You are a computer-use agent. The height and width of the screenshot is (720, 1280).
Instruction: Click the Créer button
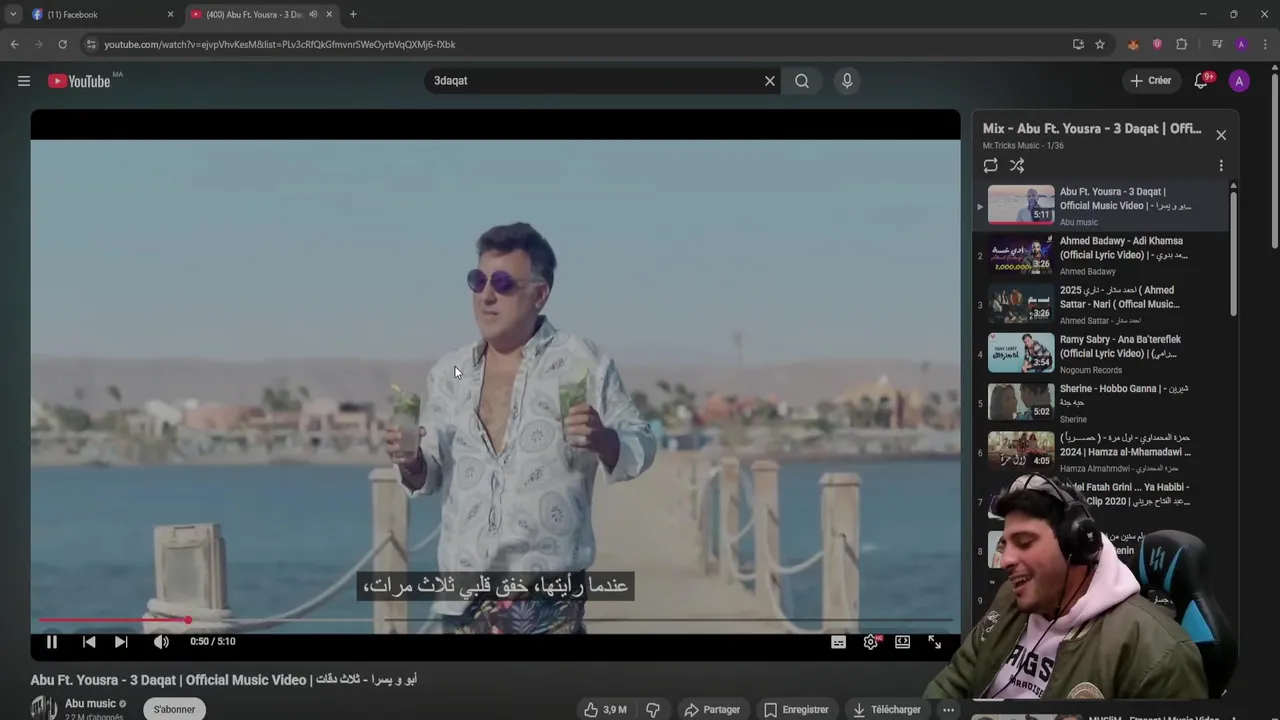(x=1151, y=81)
